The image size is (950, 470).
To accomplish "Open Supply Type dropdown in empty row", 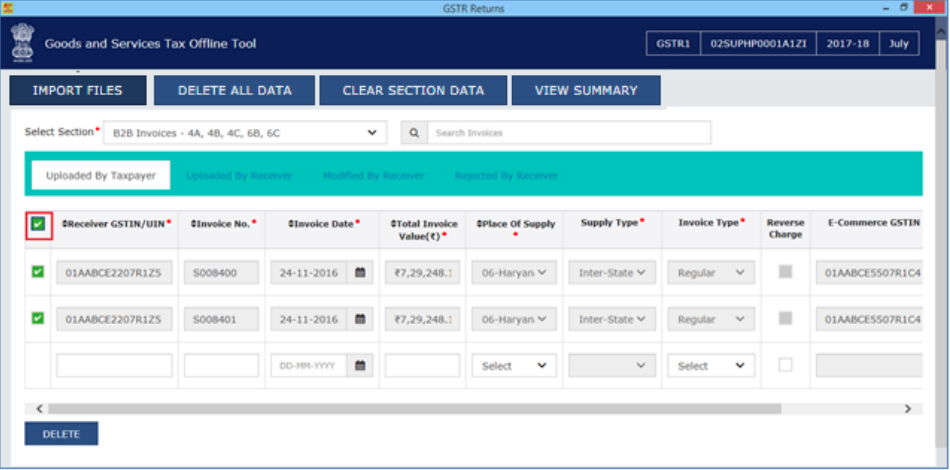I will pyautogui.click(x=612, y=366).
